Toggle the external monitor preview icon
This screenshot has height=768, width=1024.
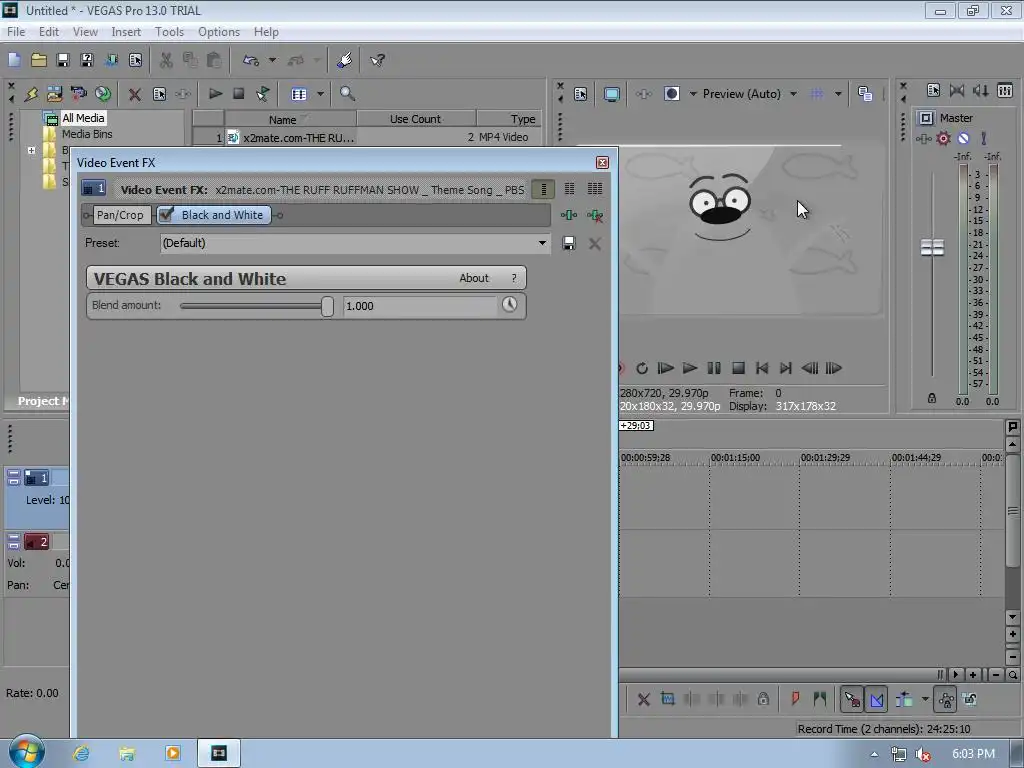pyautogui.click(x=611, y=94)
